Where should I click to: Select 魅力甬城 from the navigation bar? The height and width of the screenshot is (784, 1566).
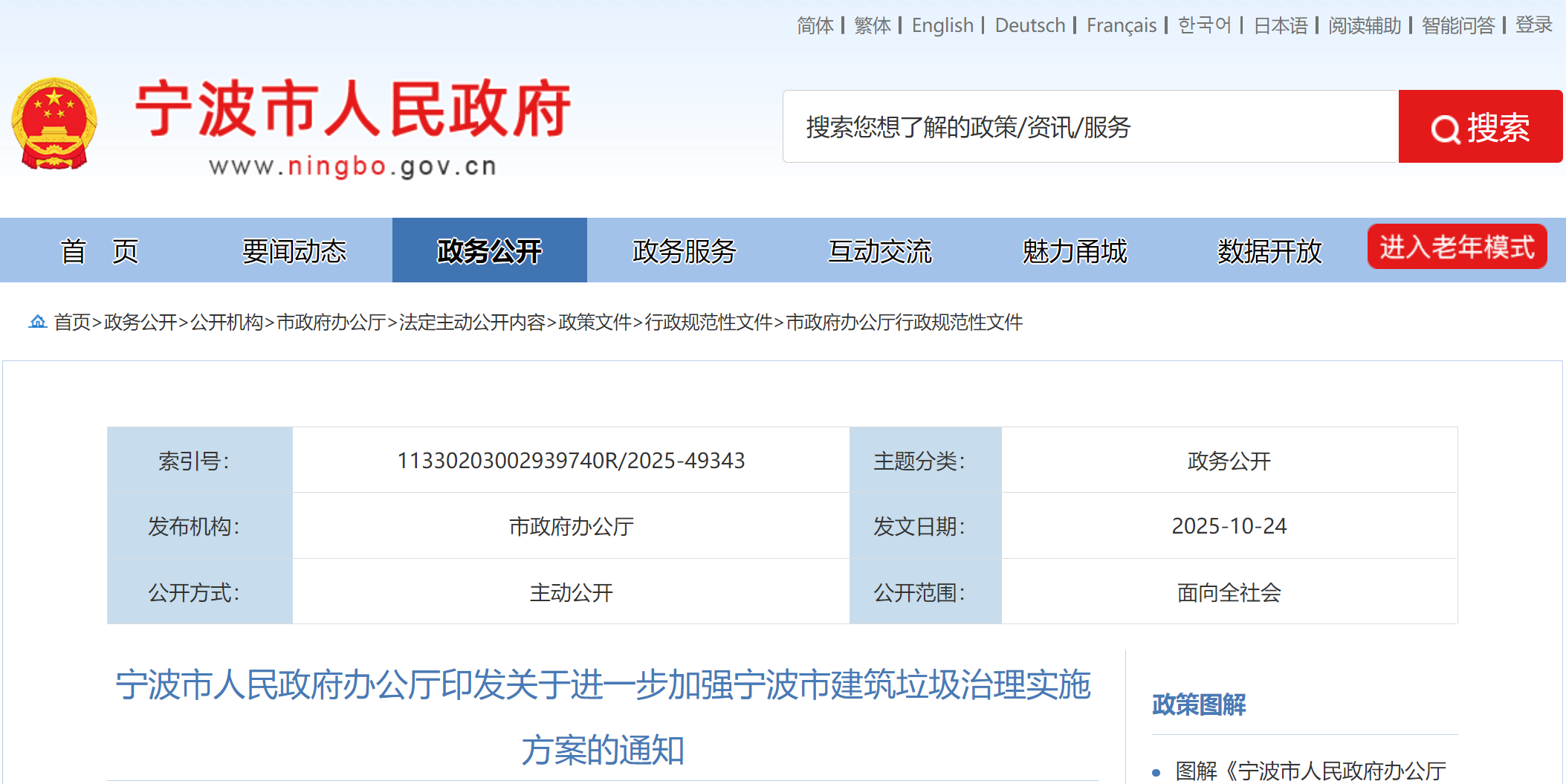point(1073,250)
